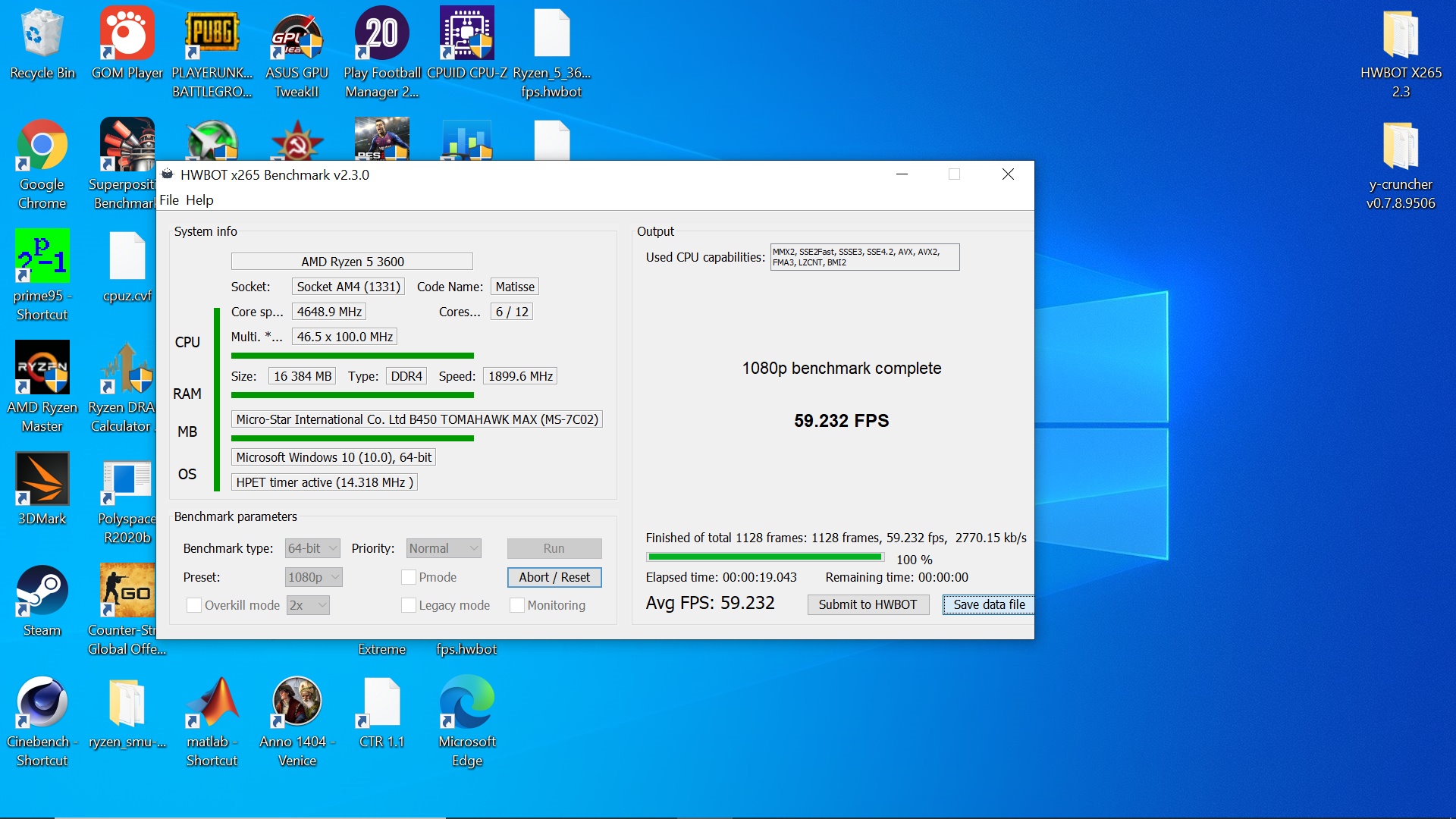Screen dimensions: 1456x819
Task: Click the HWBOT x265 title bar app icon
Action: pyautogui.click(x=168, y=174)
